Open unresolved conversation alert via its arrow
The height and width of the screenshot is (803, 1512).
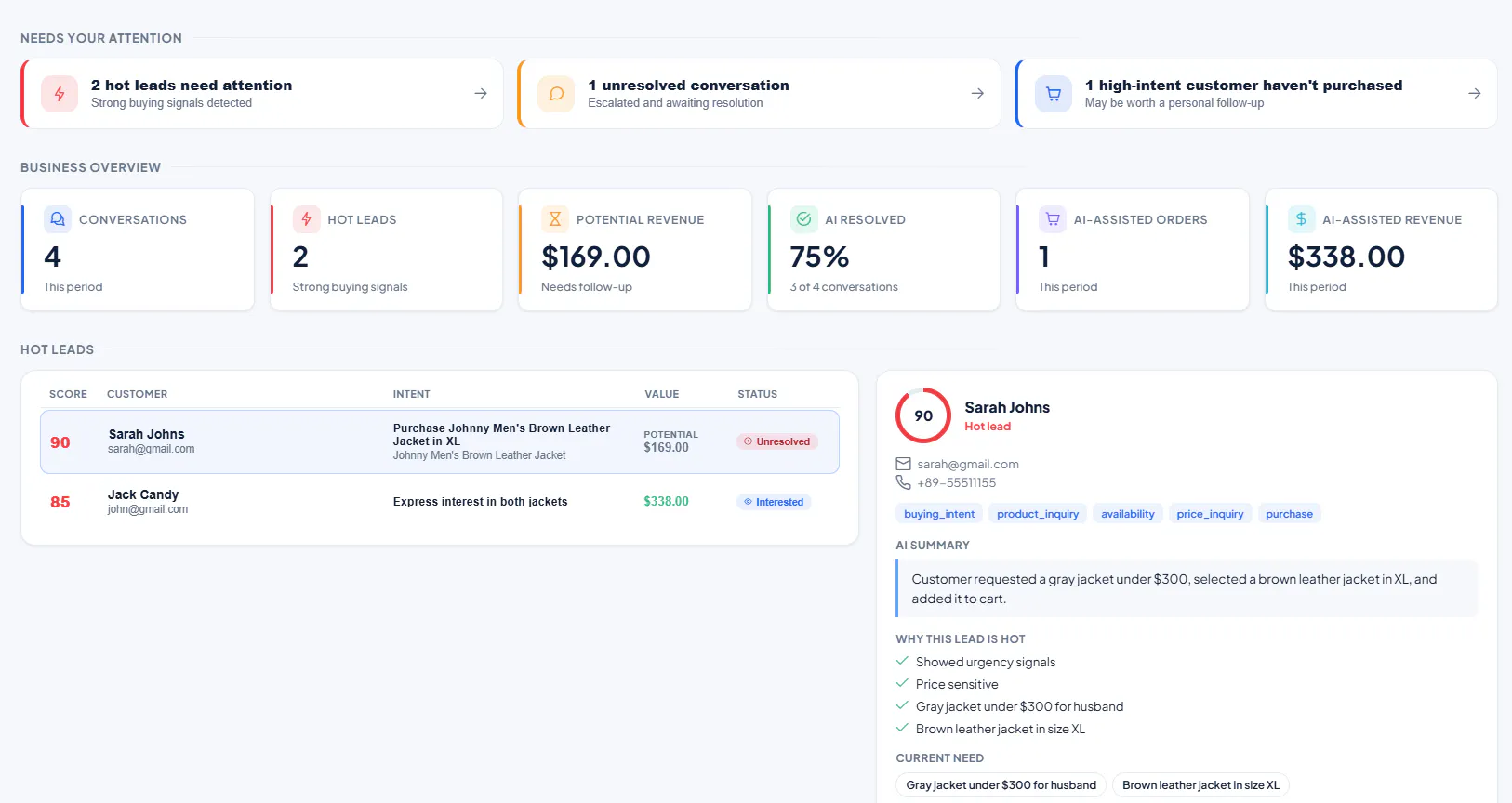point(977,93)
